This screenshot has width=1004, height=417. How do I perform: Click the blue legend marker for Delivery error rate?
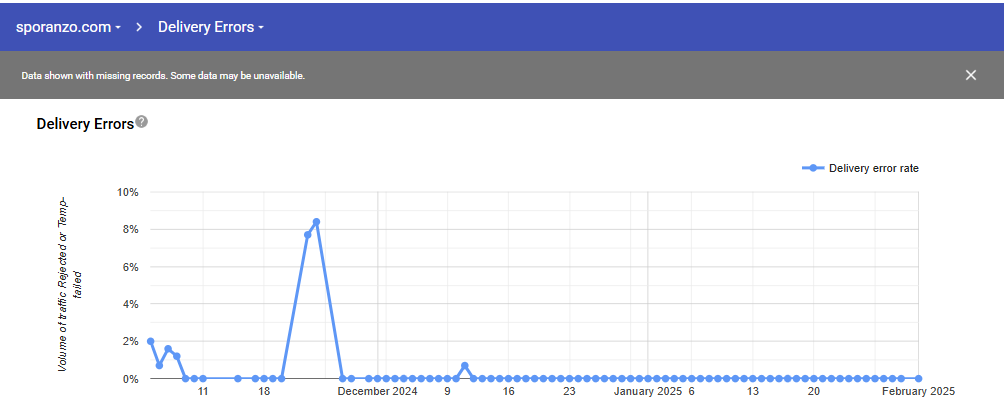point(813,168)
